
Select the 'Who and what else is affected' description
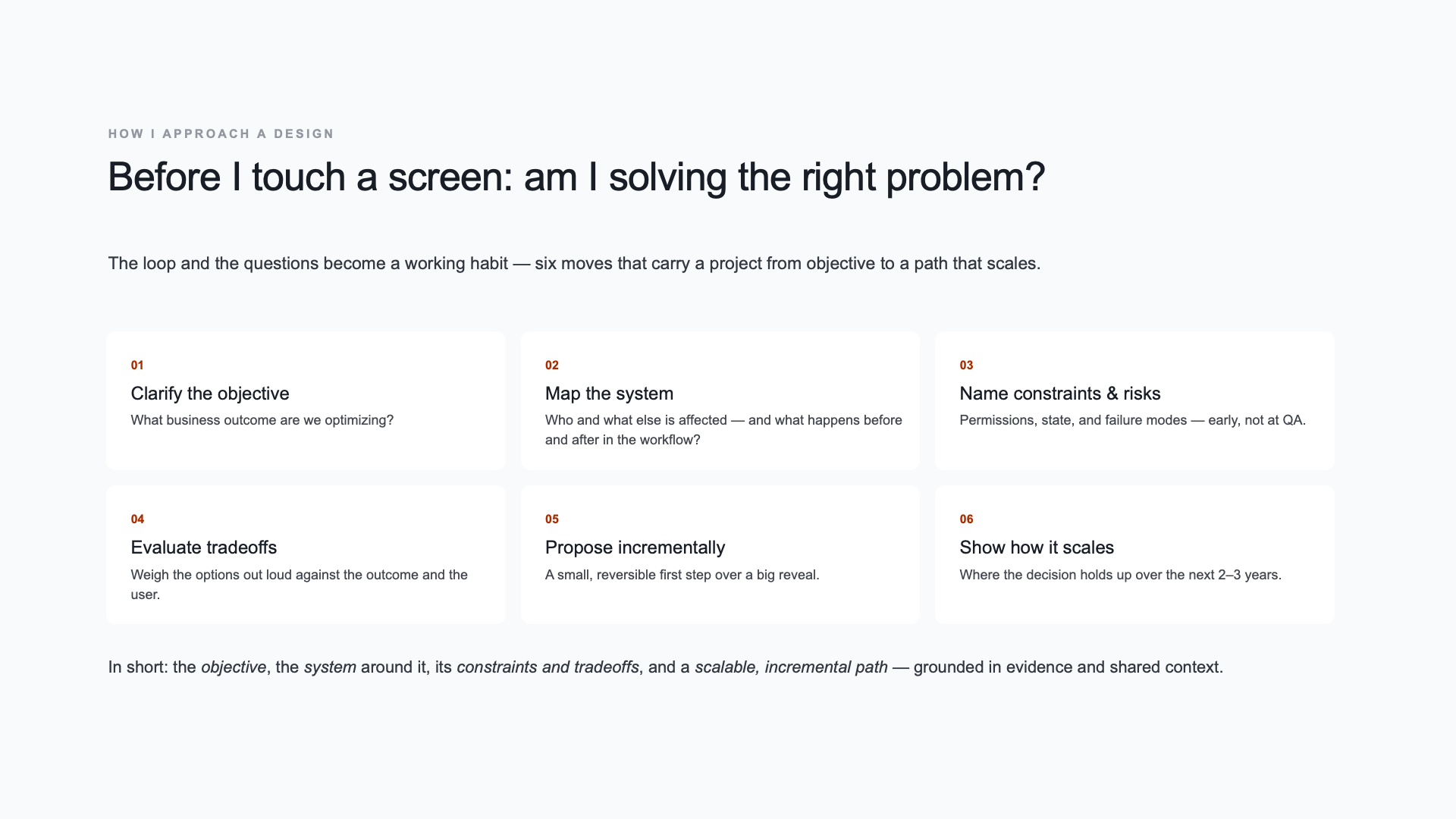point(723,430)
